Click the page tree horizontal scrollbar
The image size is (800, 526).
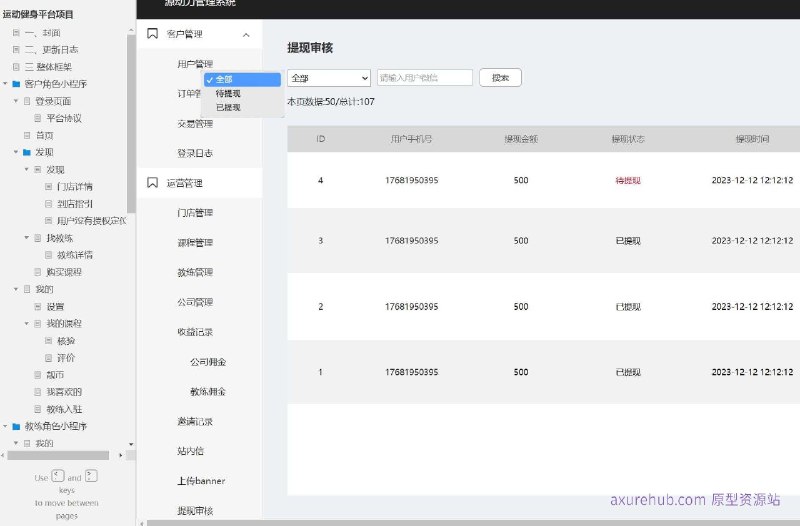coord(58,455)
